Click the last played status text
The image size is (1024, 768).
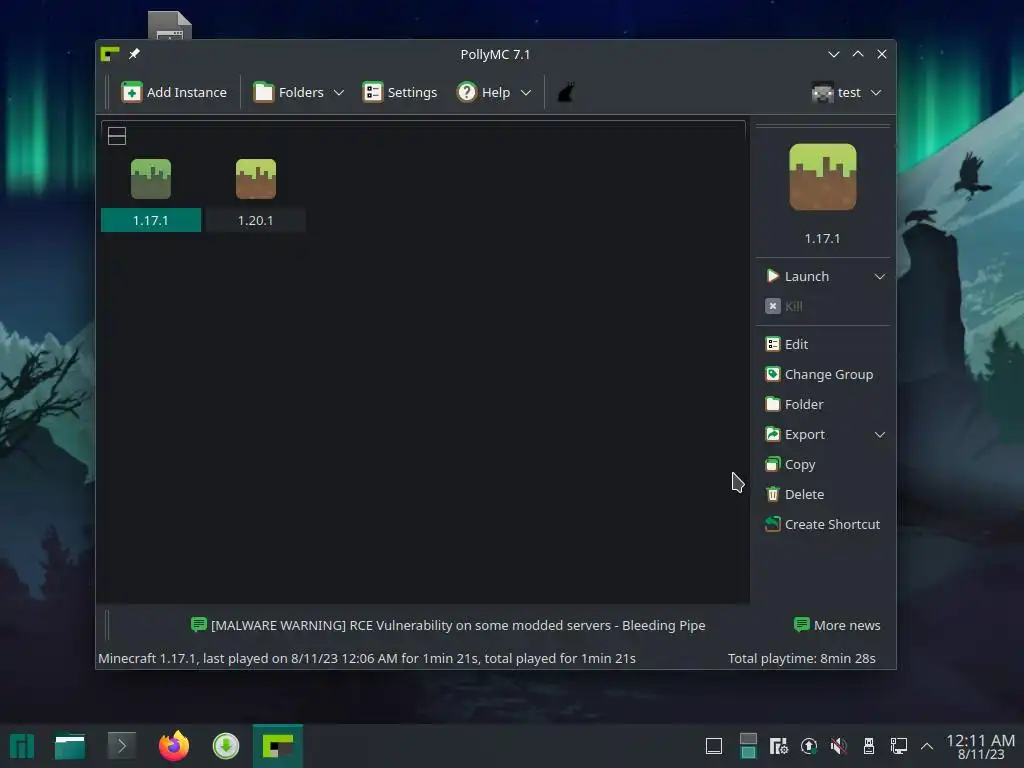click(366, 658)
